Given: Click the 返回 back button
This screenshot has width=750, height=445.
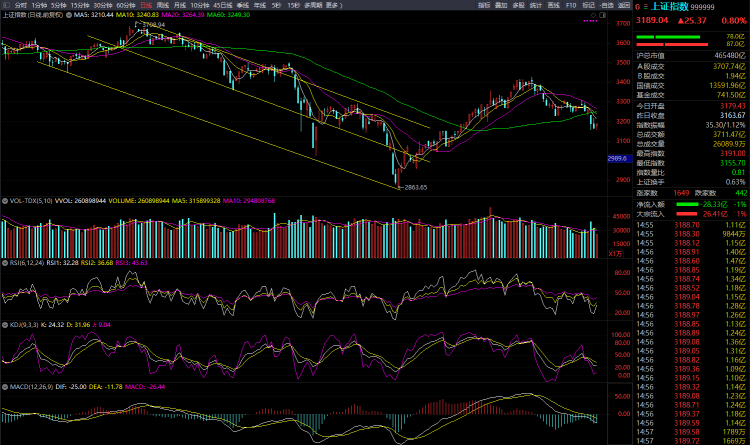Looking at the screenshot, I should 623,5.
